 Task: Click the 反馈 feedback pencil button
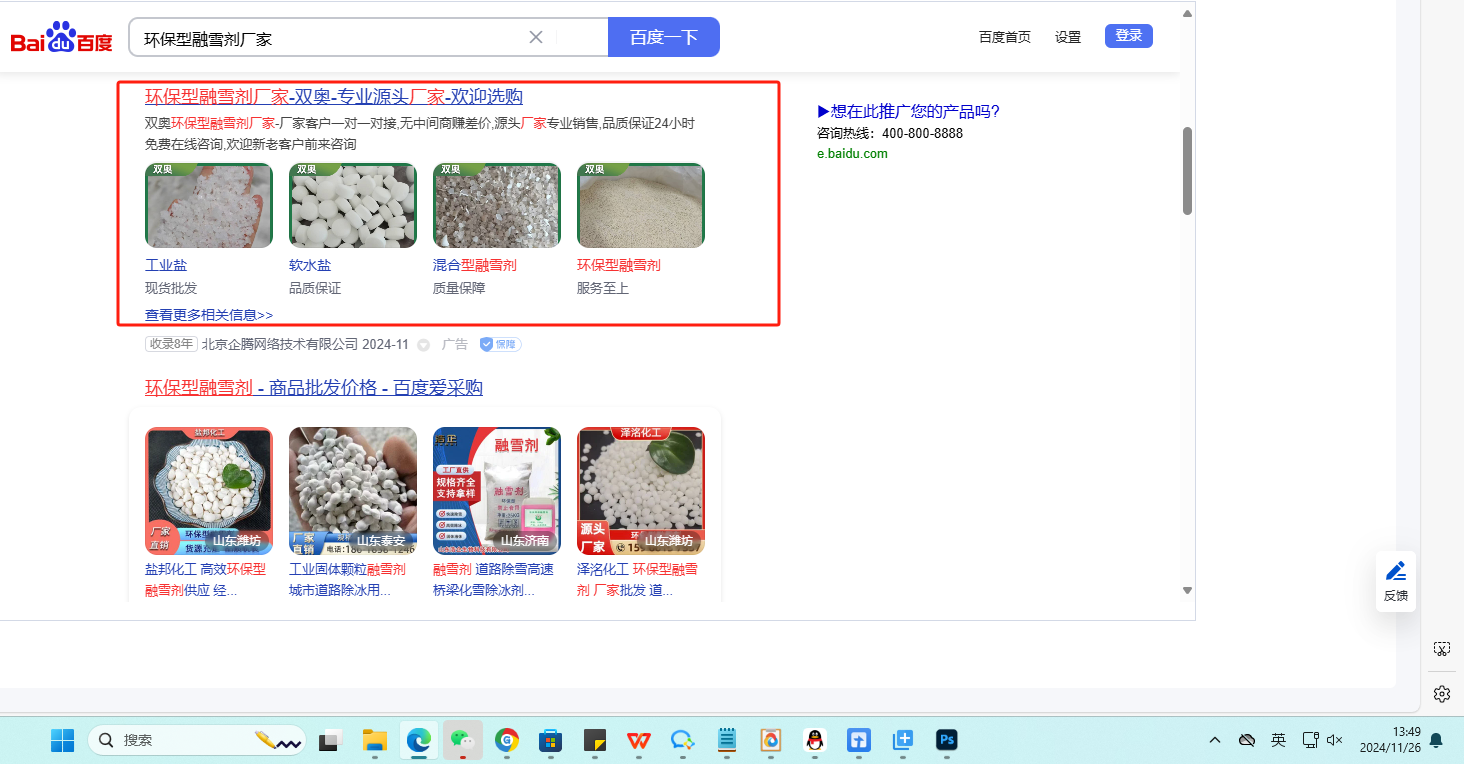(1396, 581)
